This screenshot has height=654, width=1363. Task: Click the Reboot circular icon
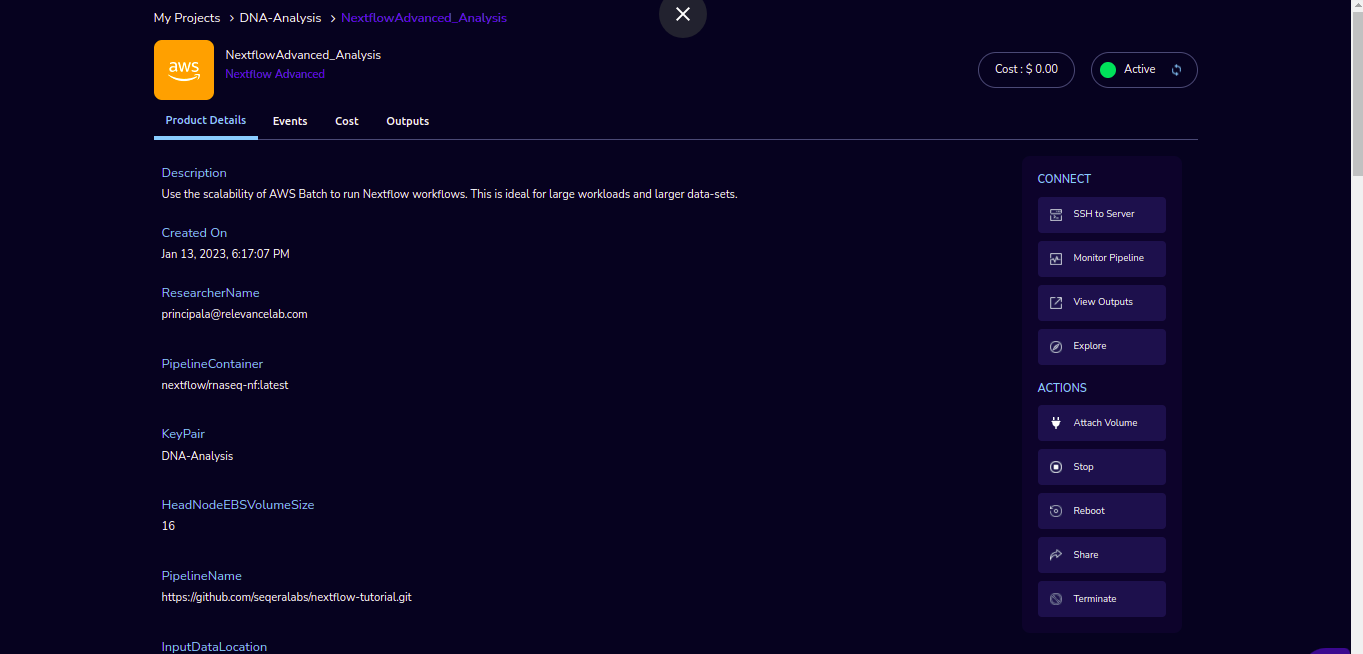[x=1055, y=511]
